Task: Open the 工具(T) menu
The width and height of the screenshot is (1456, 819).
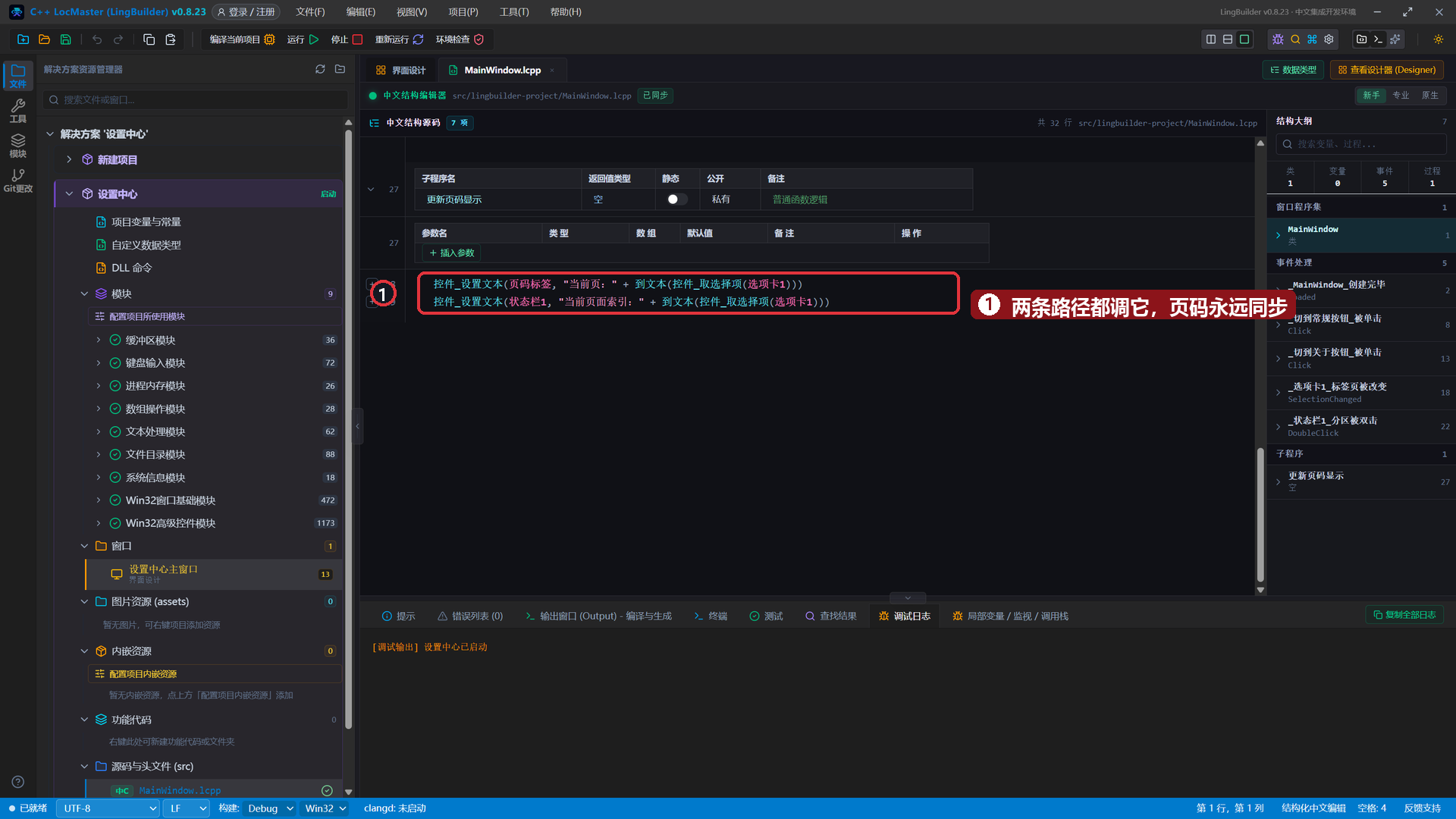Action: click(514, 12)
